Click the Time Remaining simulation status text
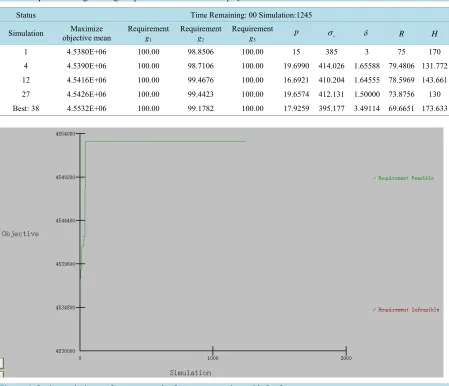The height and width of the screenshot is (386, 449). 251,15
